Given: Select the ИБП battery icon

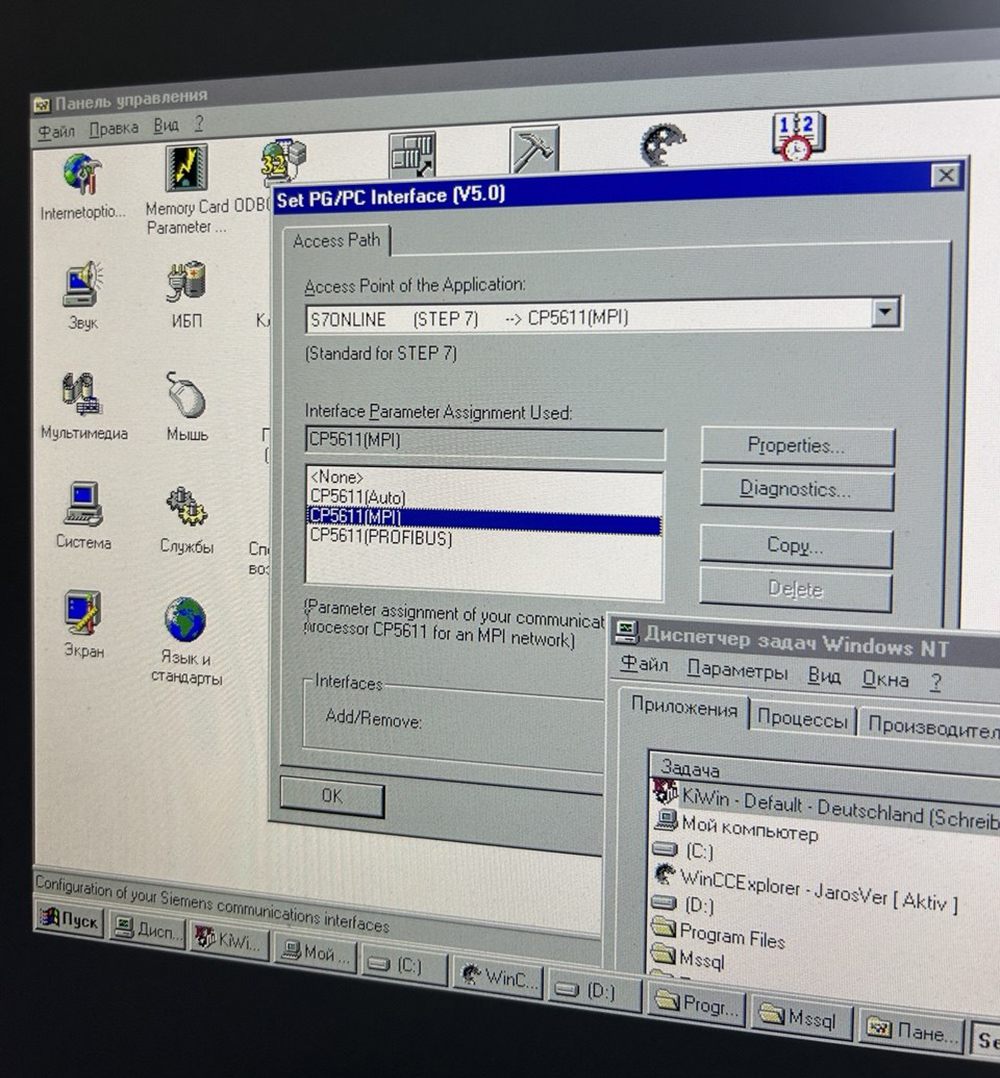Looking at the screenshot, I should 186,281.
